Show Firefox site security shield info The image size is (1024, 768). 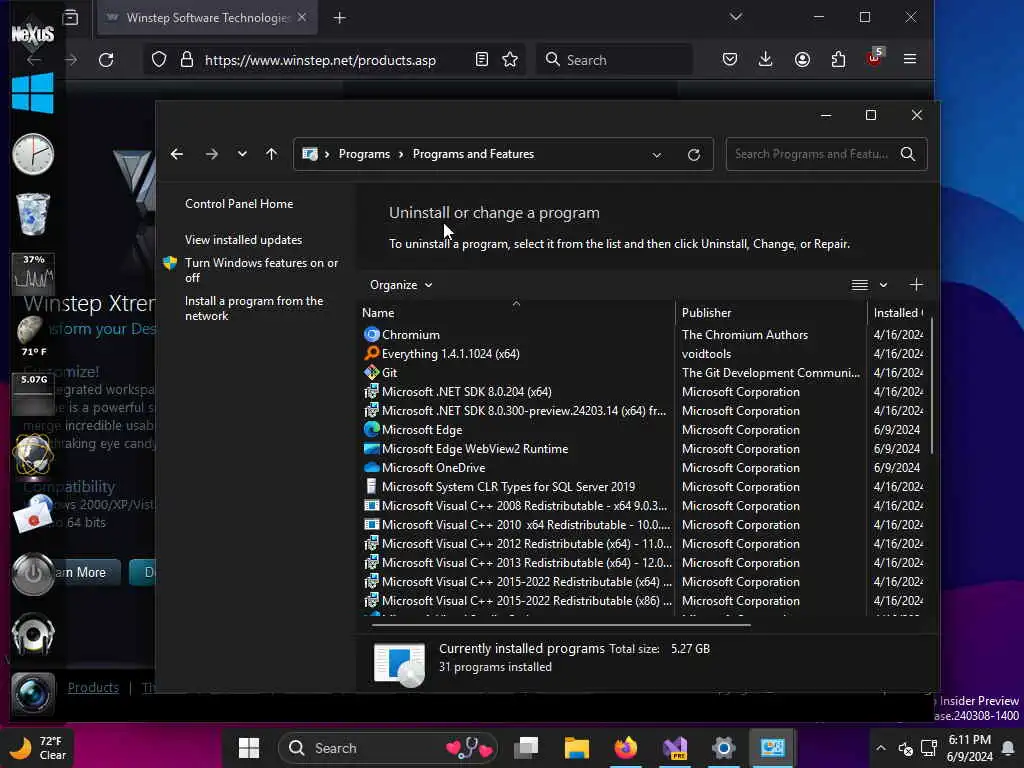click(159, 60)
